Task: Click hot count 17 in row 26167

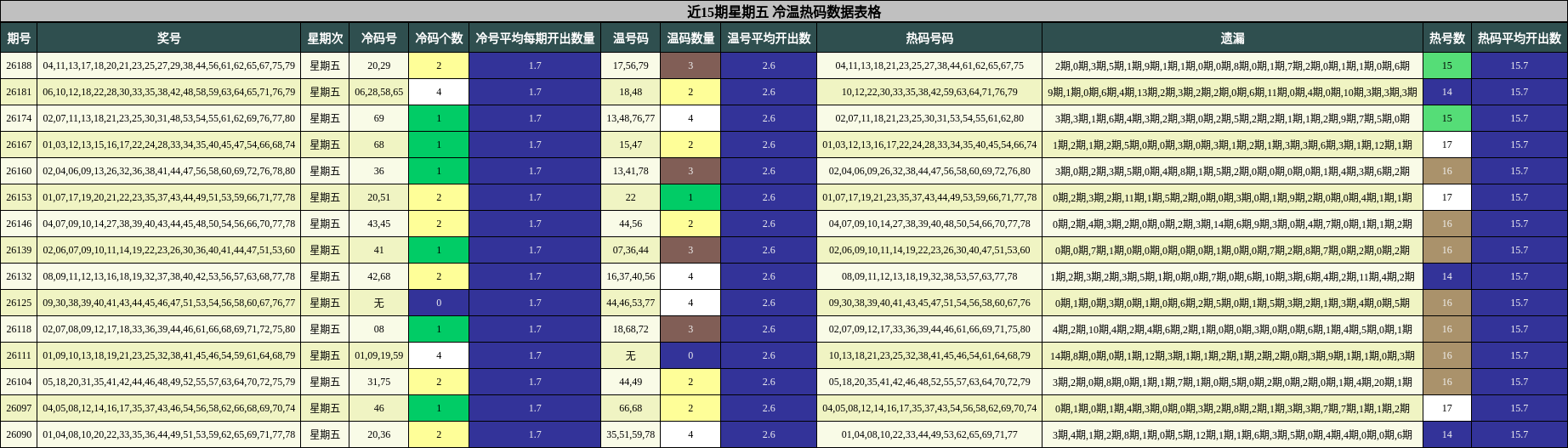Action: 1447,145
